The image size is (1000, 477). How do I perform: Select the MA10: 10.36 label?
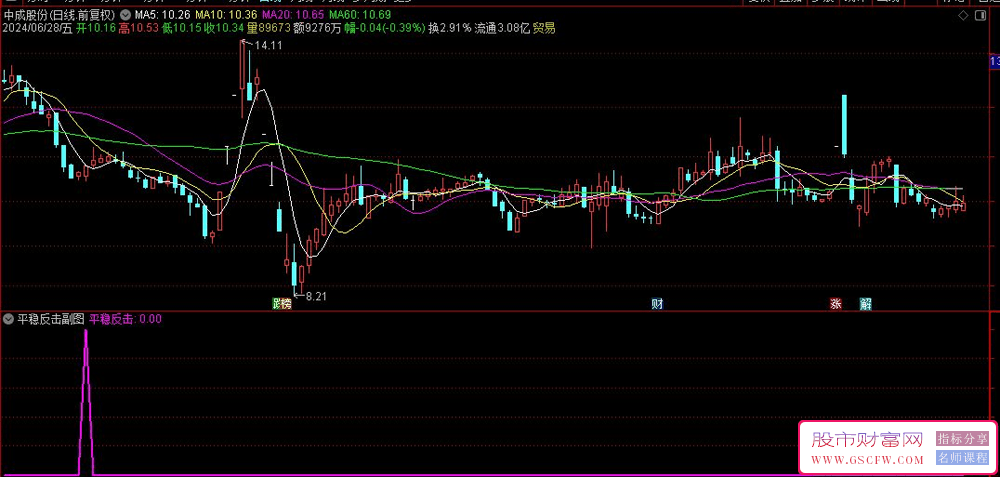tap(226, 15)
